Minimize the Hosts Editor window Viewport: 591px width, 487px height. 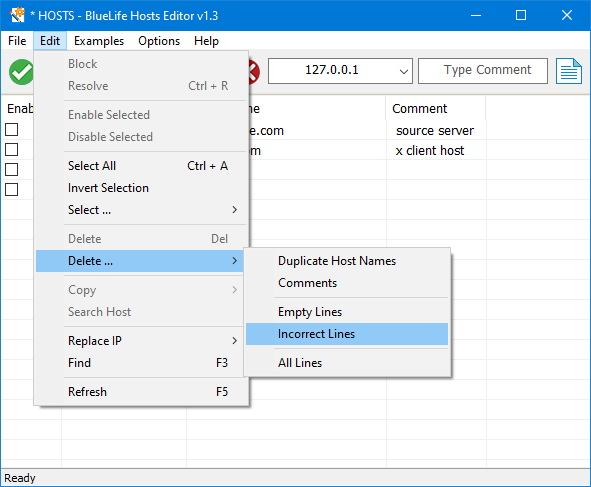(476, 15)
